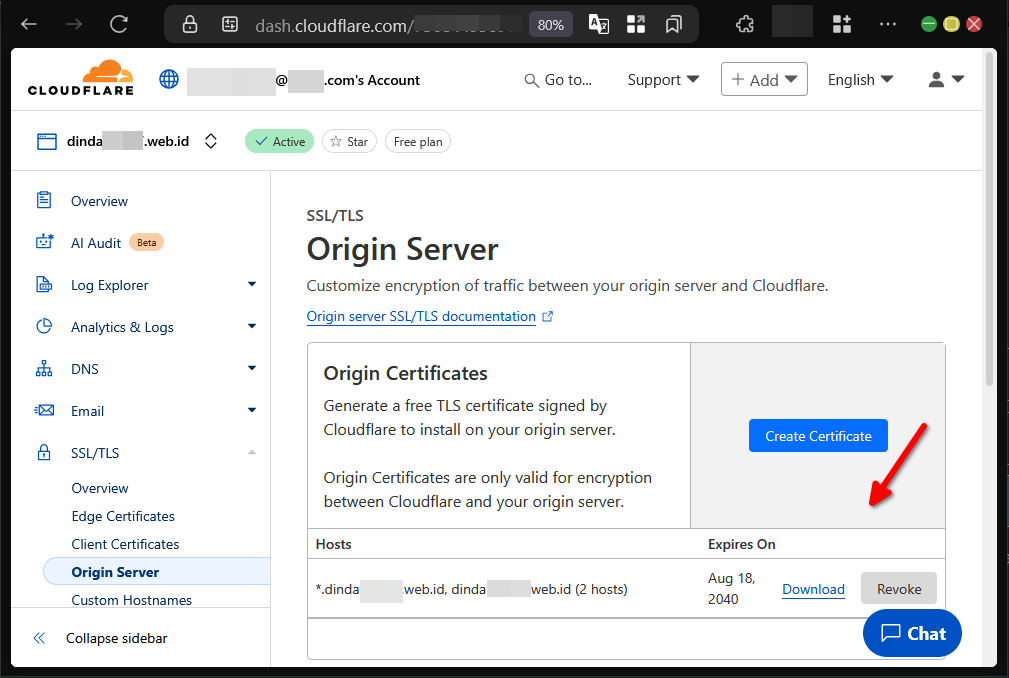Click the Hosts column header
Screen dimensions: 1009x678
tap(333, 544)
